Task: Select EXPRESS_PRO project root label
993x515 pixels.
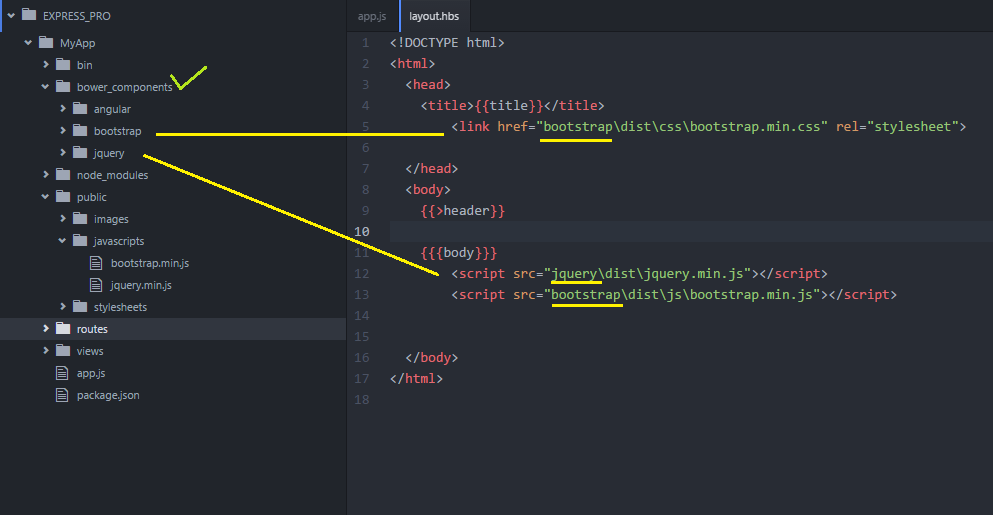Action: [x=77, y=16]
